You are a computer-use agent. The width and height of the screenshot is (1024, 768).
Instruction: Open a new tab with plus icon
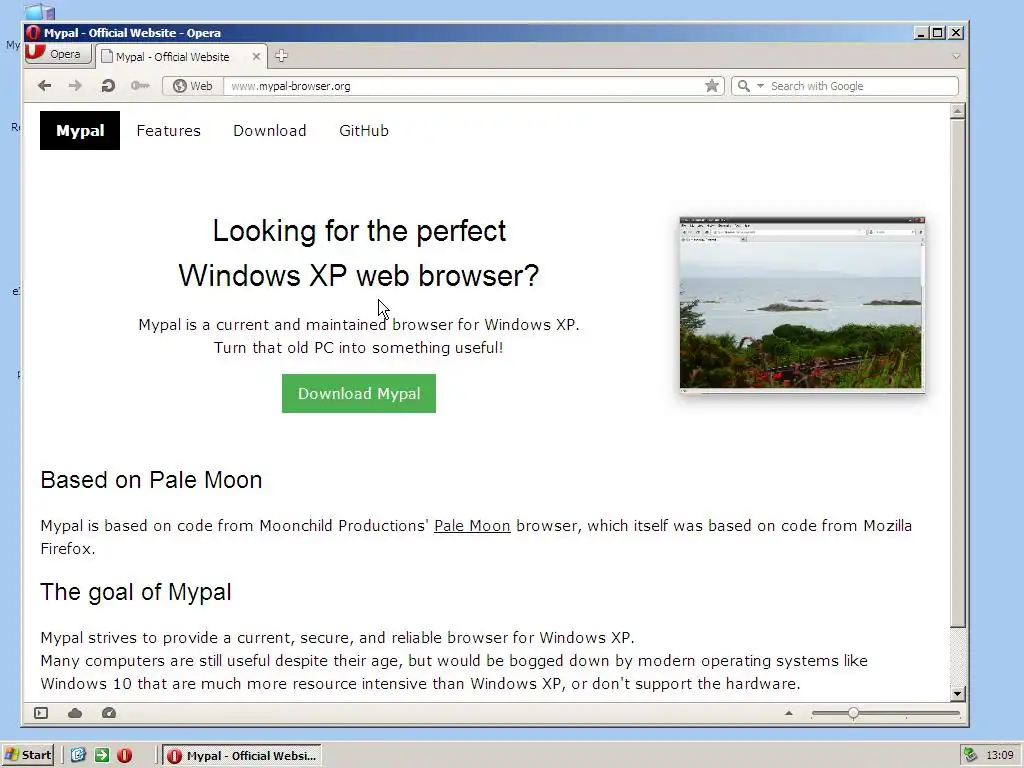[x=281, y=56]
